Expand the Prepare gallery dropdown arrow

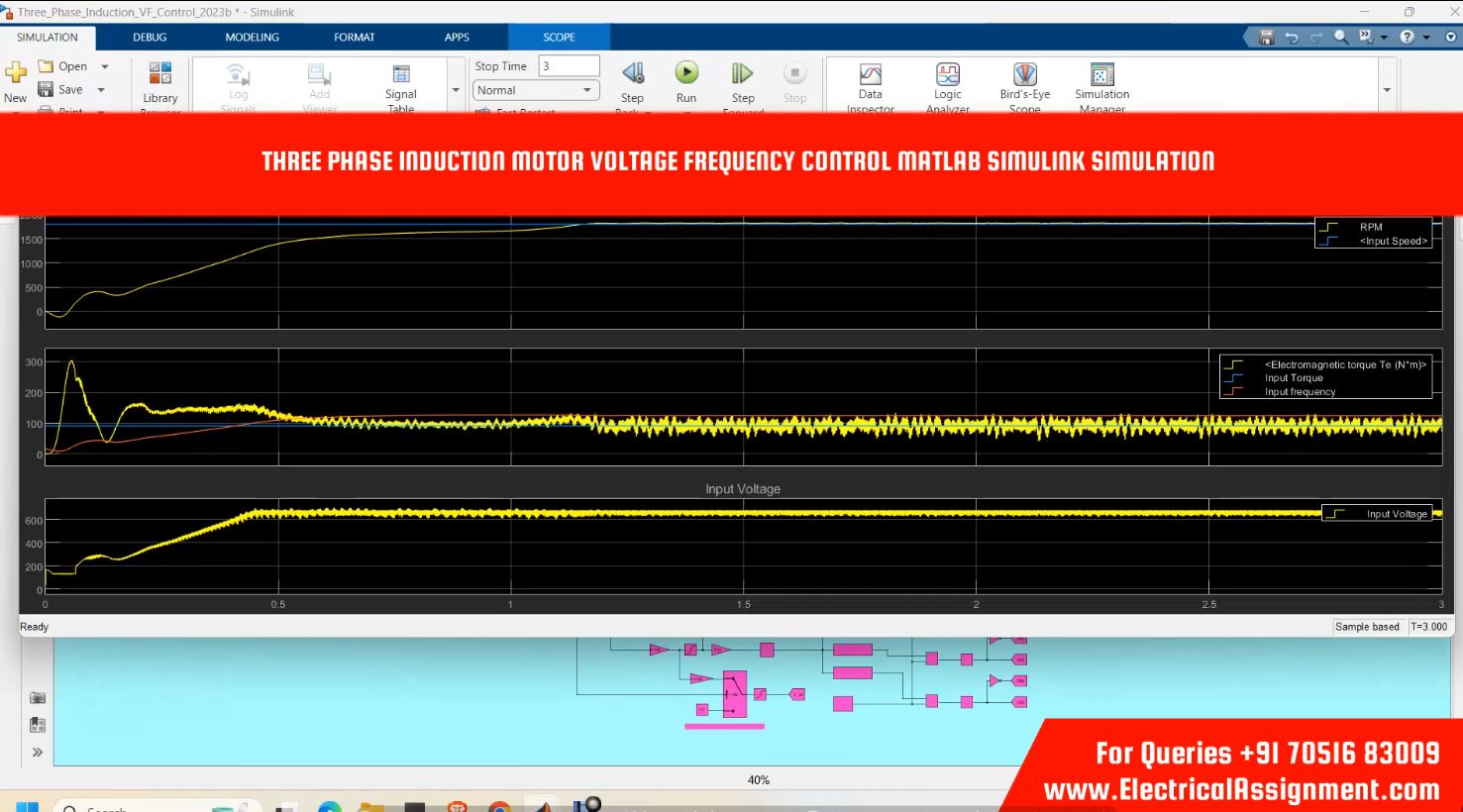click(x=456, y=90)
